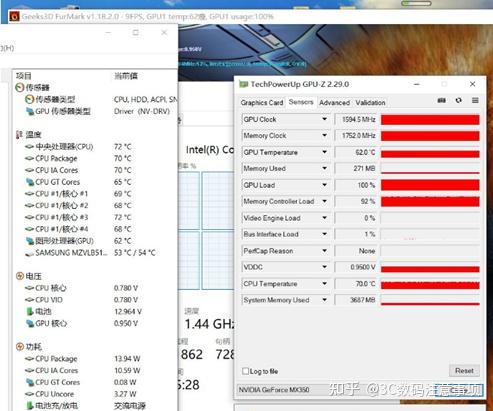Click the GPU Clock red graph
This screenshot has height=411, width=493.
pyautogui.click(x=430, y=119)
